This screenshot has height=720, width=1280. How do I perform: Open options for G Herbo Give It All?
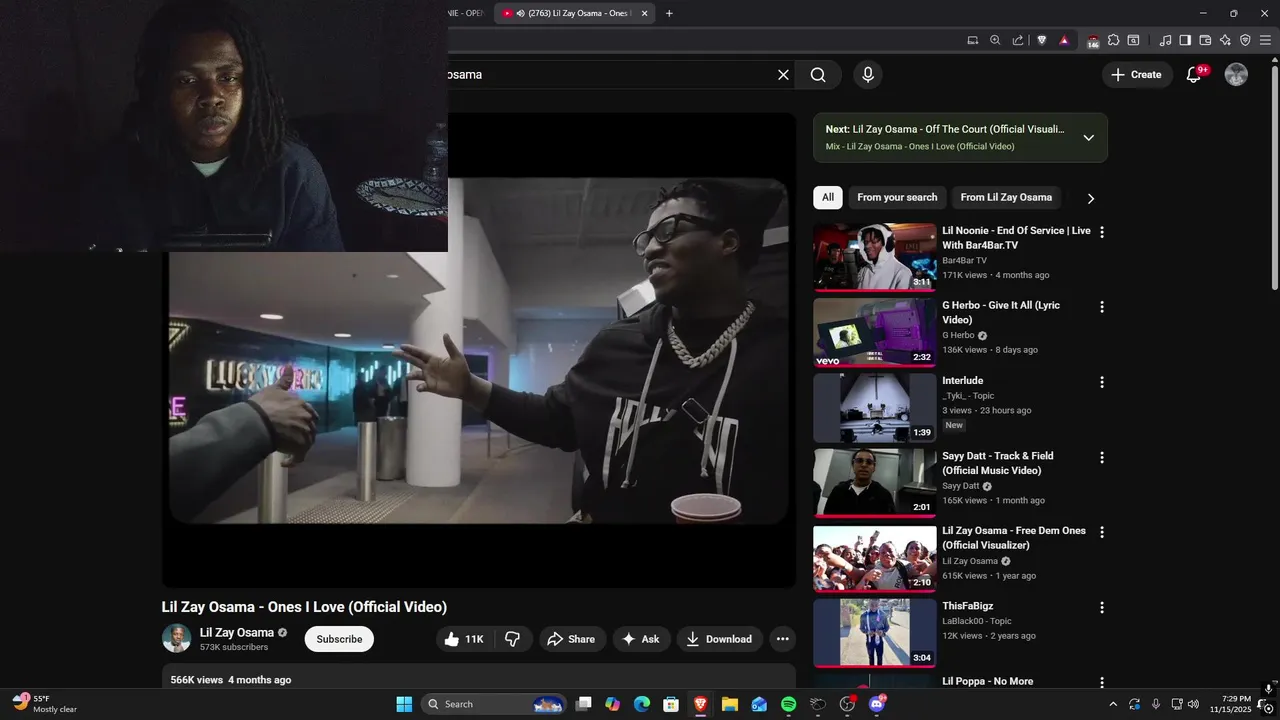coord(1102,307)
